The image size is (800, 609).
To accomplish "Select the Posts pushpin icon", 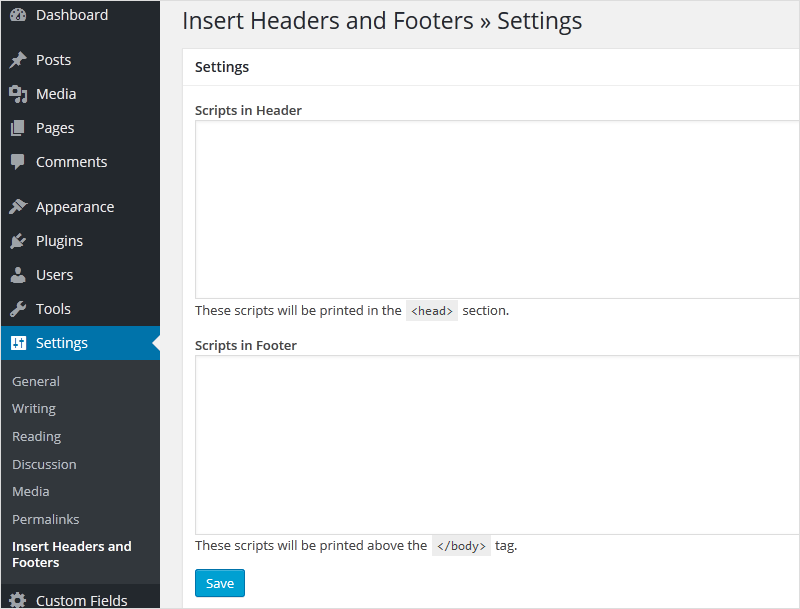I will pyautogui.click(x=18, y=60).
